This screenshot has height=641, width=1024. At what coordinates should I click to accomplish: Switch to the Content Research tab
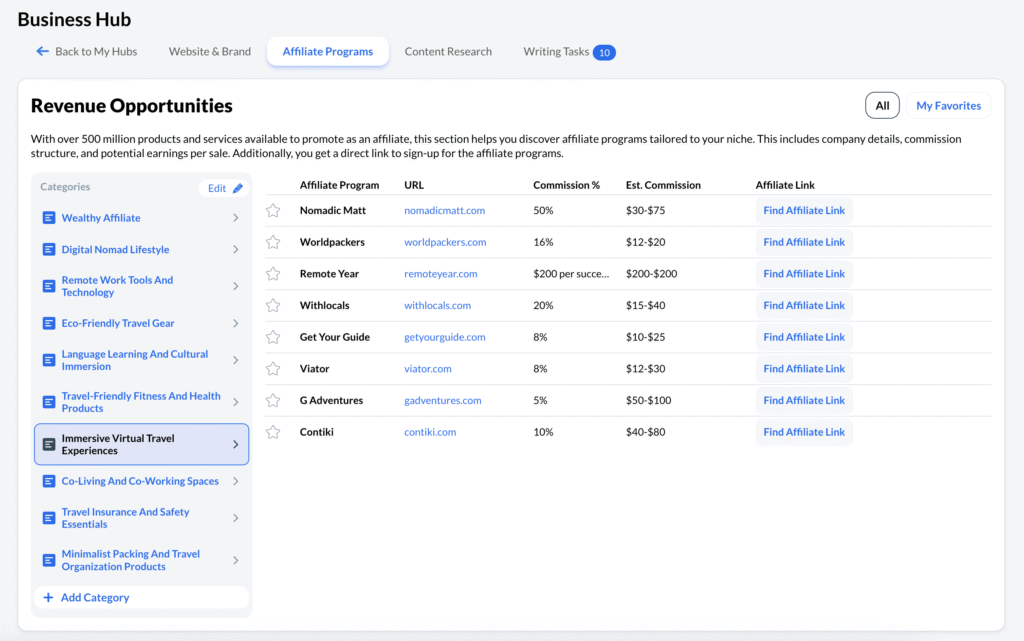coord(448,51)
